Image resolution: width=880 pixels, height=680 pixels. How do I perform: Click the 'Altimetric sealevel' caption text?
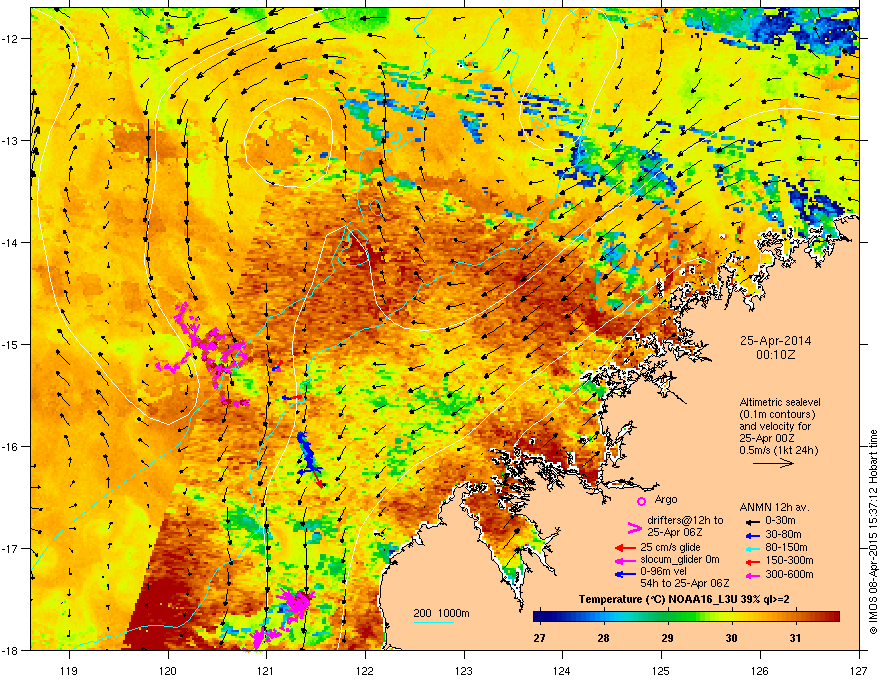(780, 402)
